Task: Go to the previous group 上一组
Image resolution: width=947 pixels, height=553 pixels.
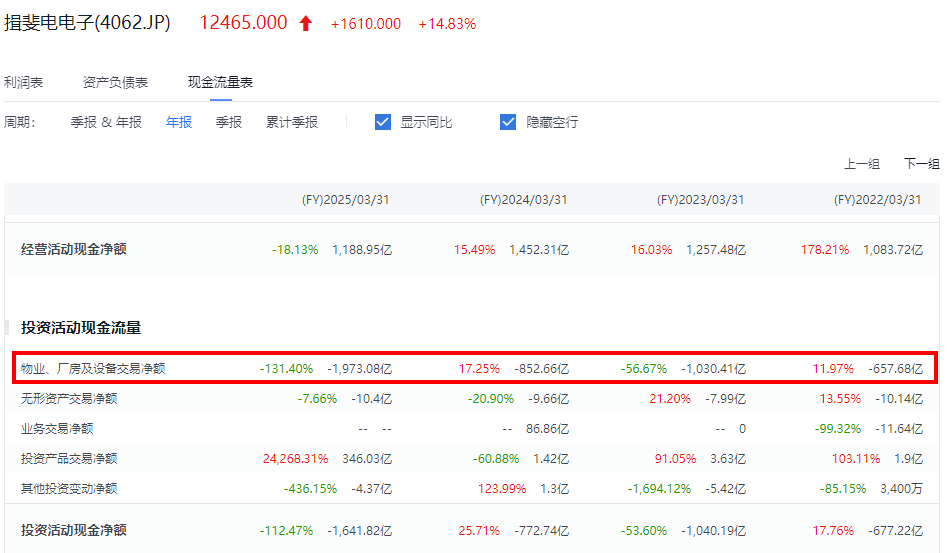Action: point(862,164)
